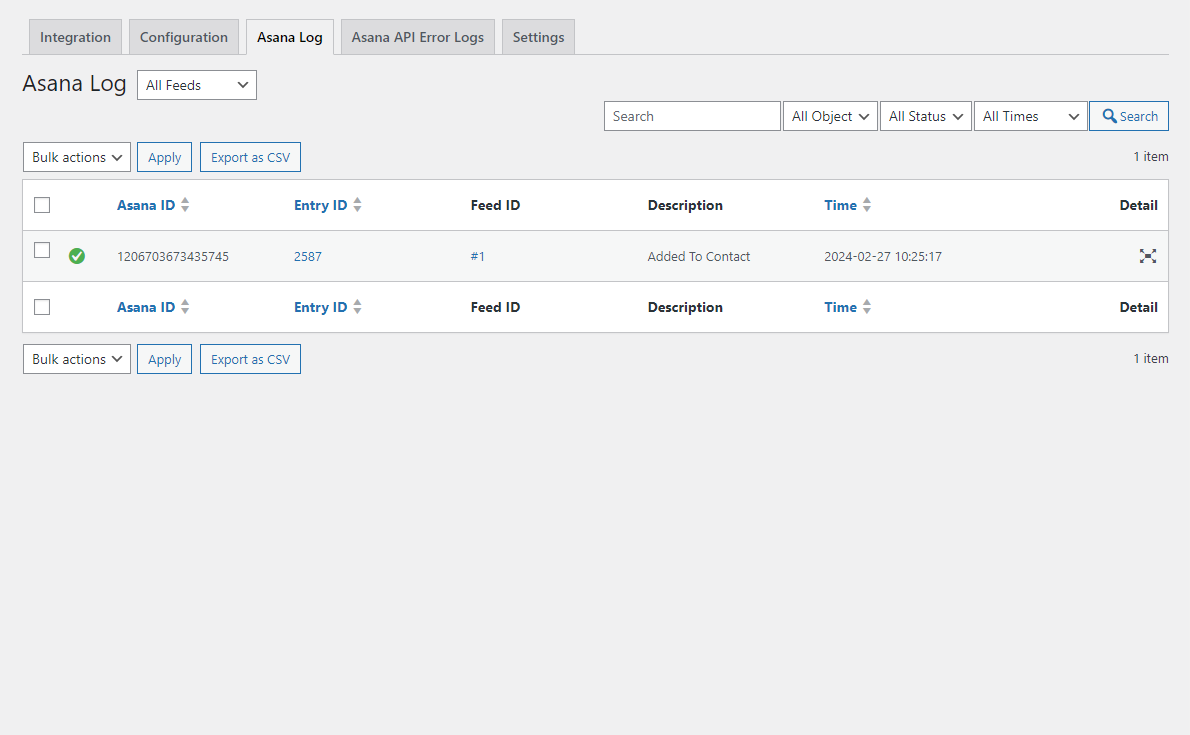Check the select-all checkbox in top header
The image size is (1190, 735).
click(42, 205)
